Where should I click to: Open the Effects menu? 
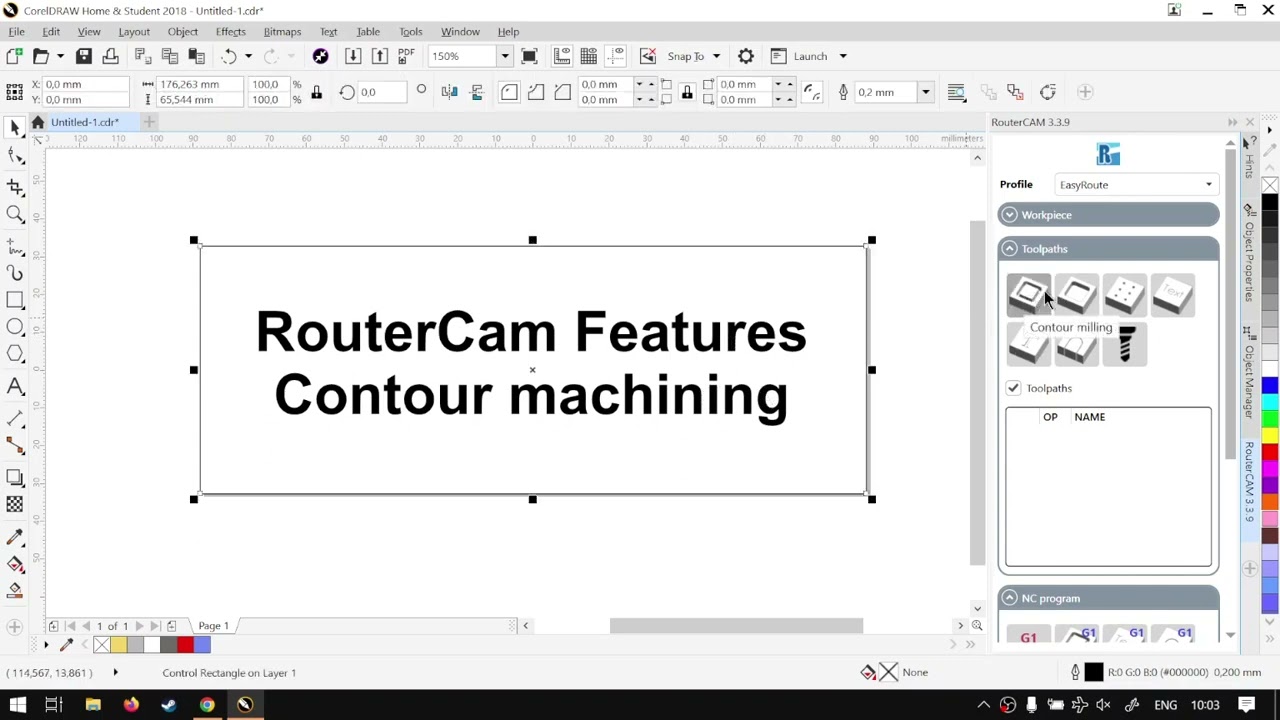click(230, 32)
